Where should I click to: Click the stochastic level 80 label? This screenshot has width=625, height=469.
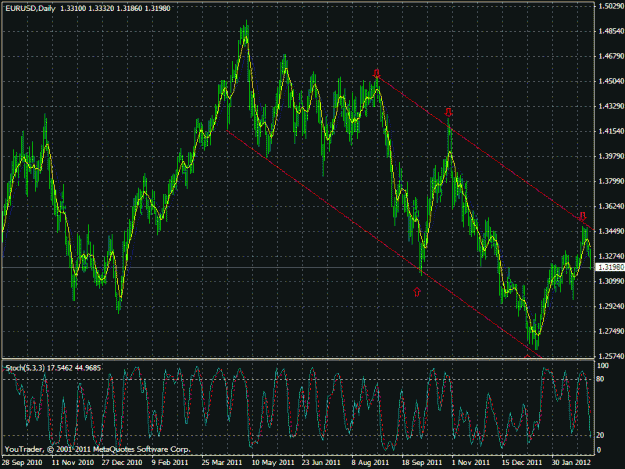601,379
